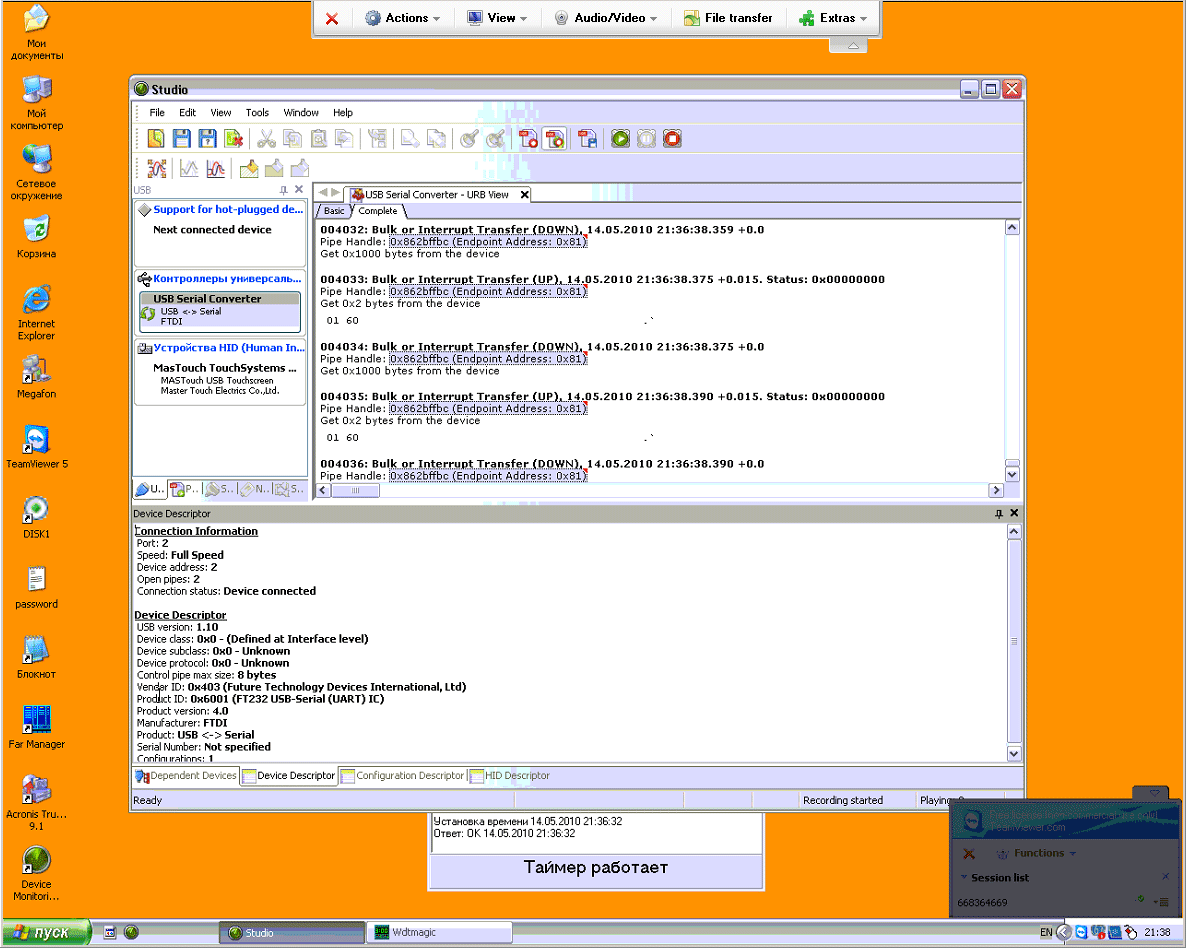Open the Tools menu
The width and height of the screenshot is (1186, 948).
pos(257,113)
